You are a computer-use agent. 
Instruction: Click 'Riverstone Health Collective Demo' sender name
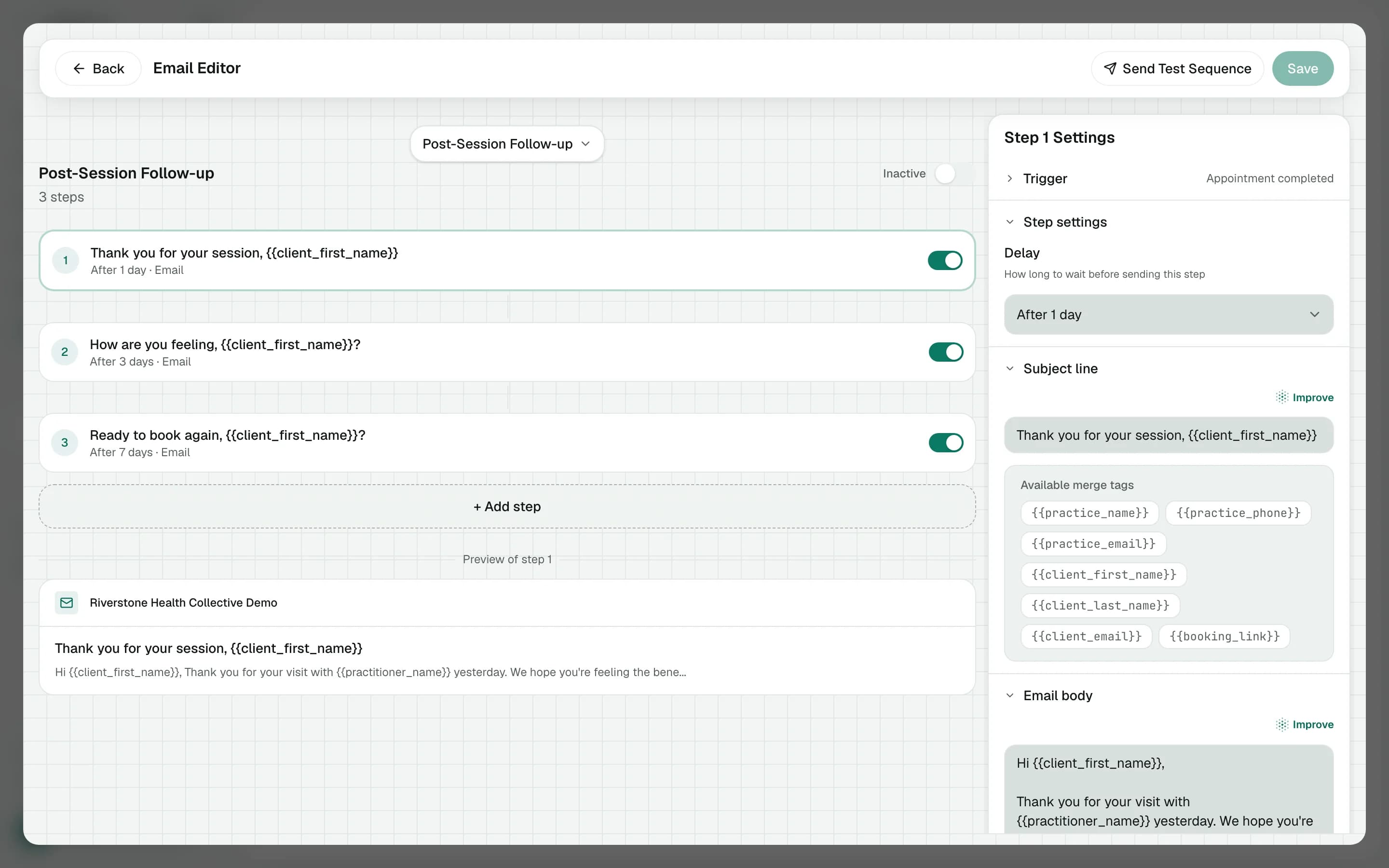click(183, 603)
